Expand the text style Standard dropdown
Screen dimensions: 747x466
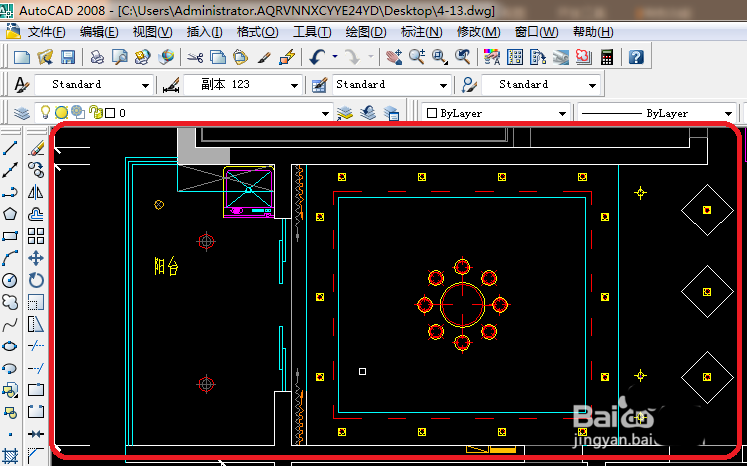(145, 85)
